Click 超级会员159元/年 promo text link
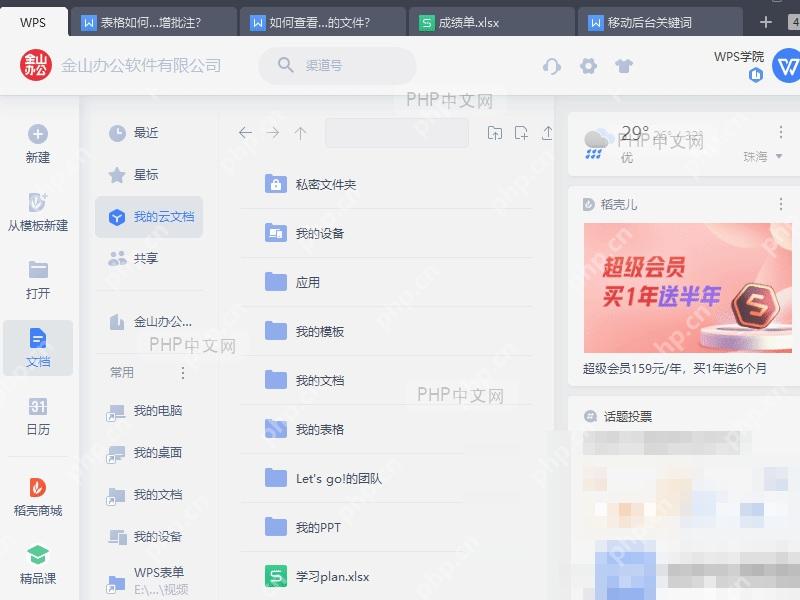800x600 pixels. [674, 368]
